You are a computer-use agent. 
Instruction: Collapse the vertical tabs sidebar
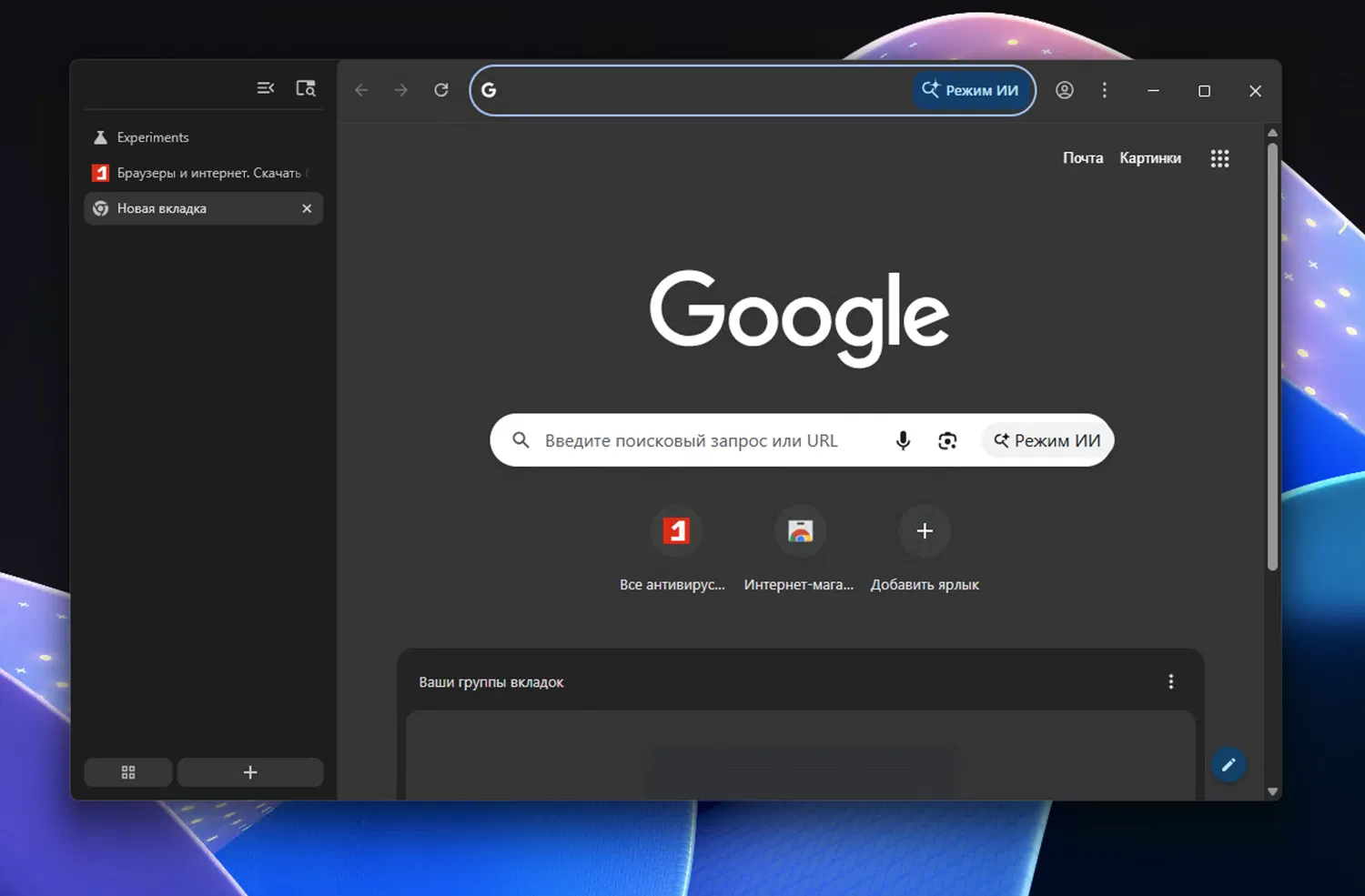(266, 88)
